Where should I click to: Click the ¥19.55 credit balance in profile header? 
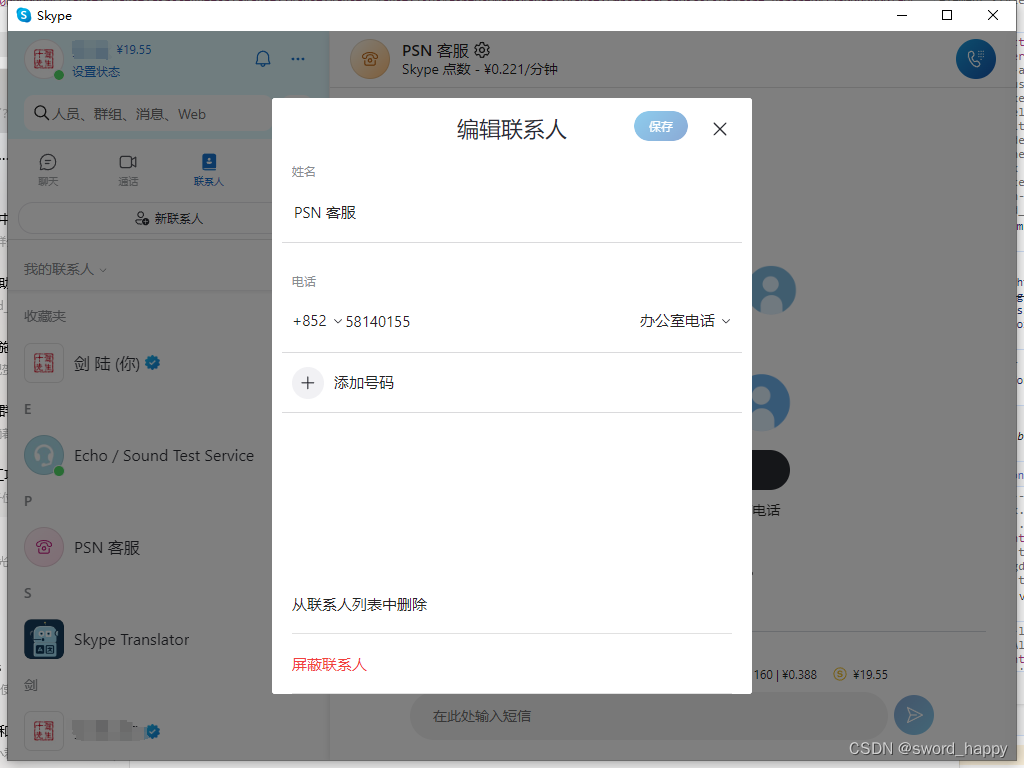point(134,50)
